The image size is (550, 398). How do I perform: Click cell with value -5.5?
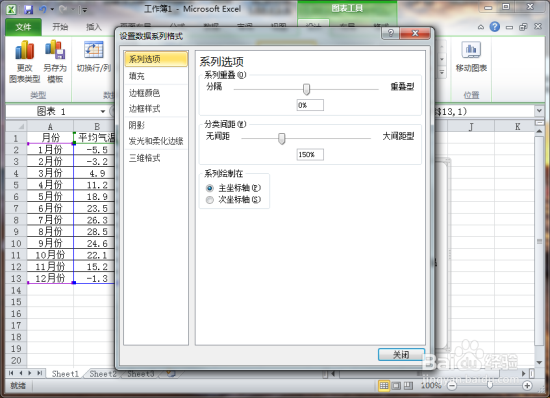point(95,150)
